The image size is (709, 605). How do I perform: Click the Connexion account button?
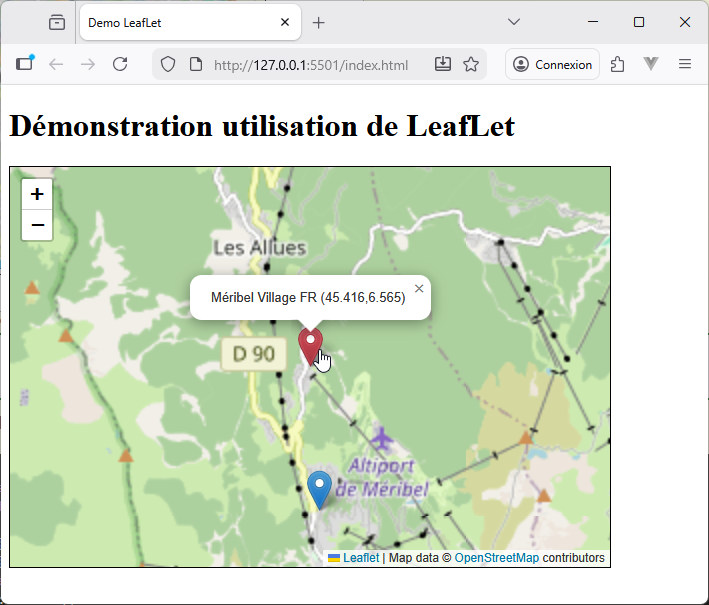tap(552, 64)
